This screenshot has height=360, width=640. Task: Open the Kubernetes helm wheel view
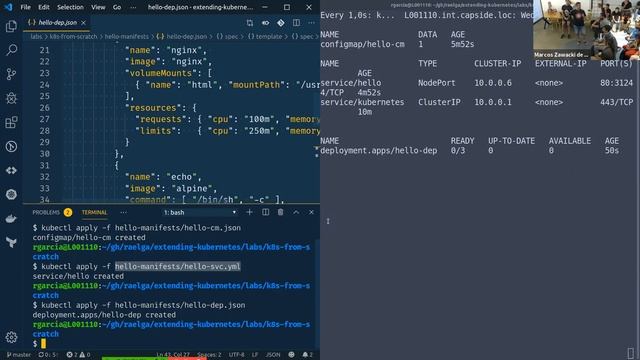(11, 194)
